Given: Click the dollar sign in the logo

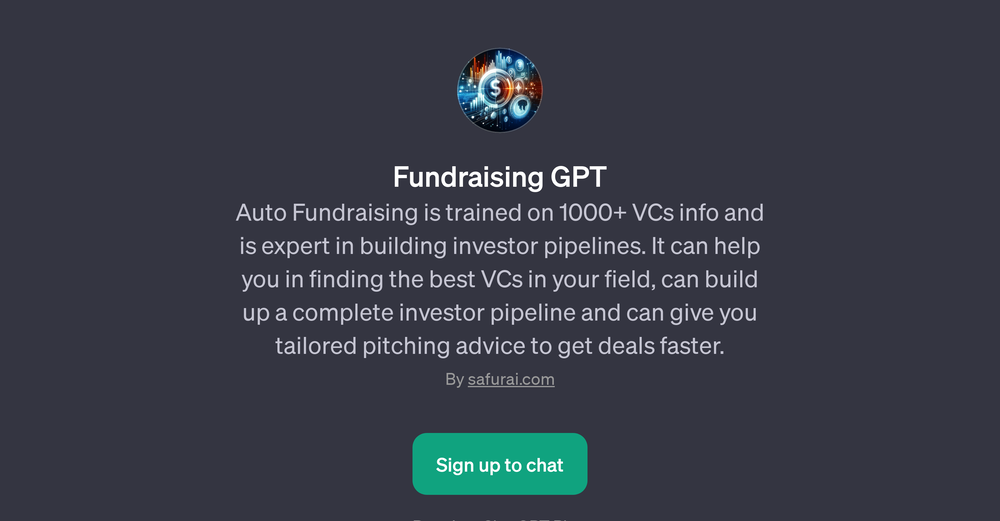Looking at the screenshot, I should tap(496, 89).
